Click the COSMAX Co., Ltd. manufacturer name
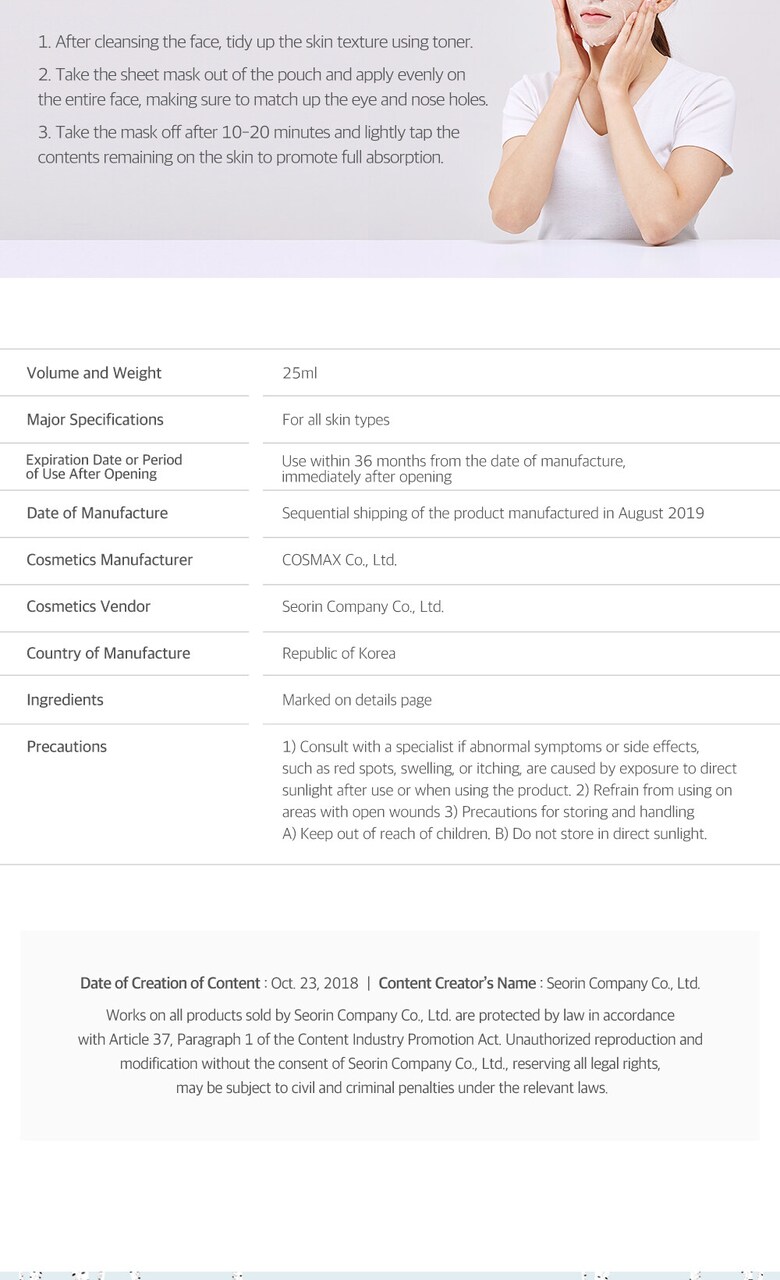 coord(339,560)
